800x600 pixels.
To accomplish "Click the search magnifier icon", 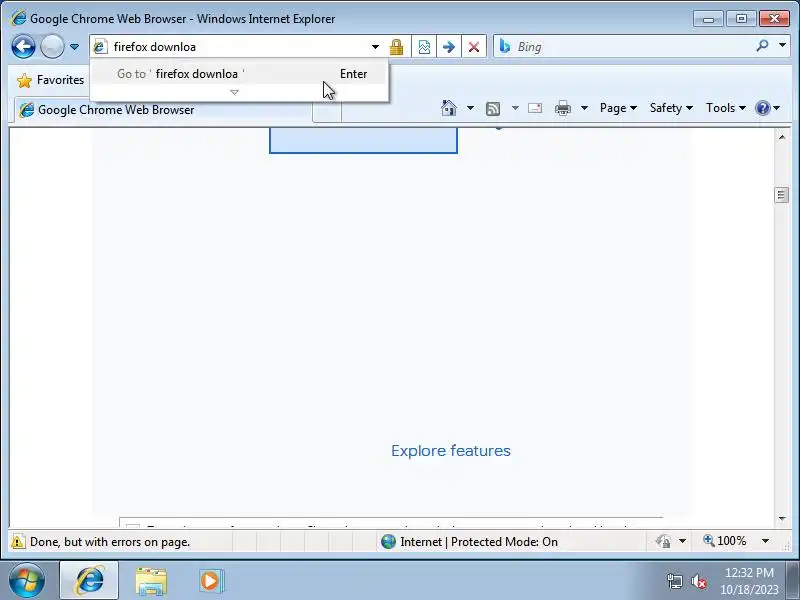I will click(x=762, y=46).
